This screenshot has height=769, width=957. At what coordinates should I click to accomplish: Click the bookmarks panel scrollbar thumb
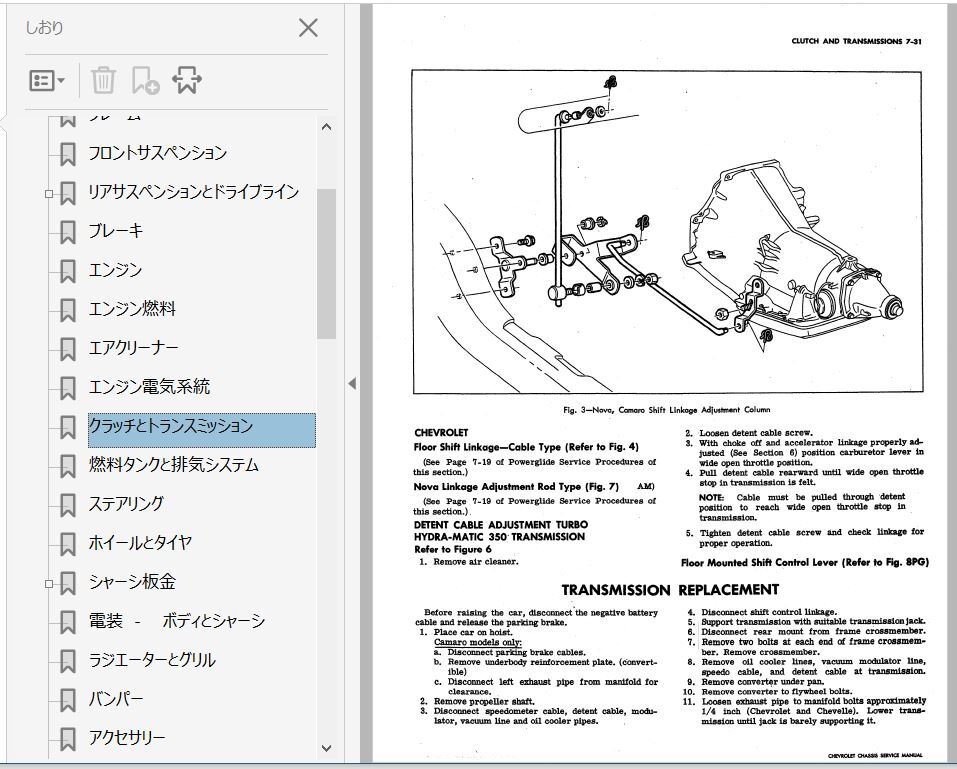click(327, 264)
